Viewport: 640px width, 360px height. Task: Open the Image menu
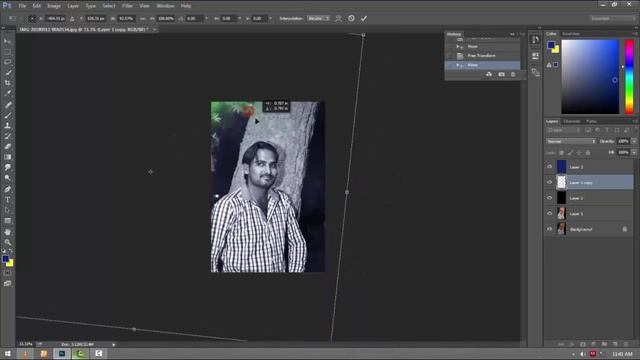54,6
